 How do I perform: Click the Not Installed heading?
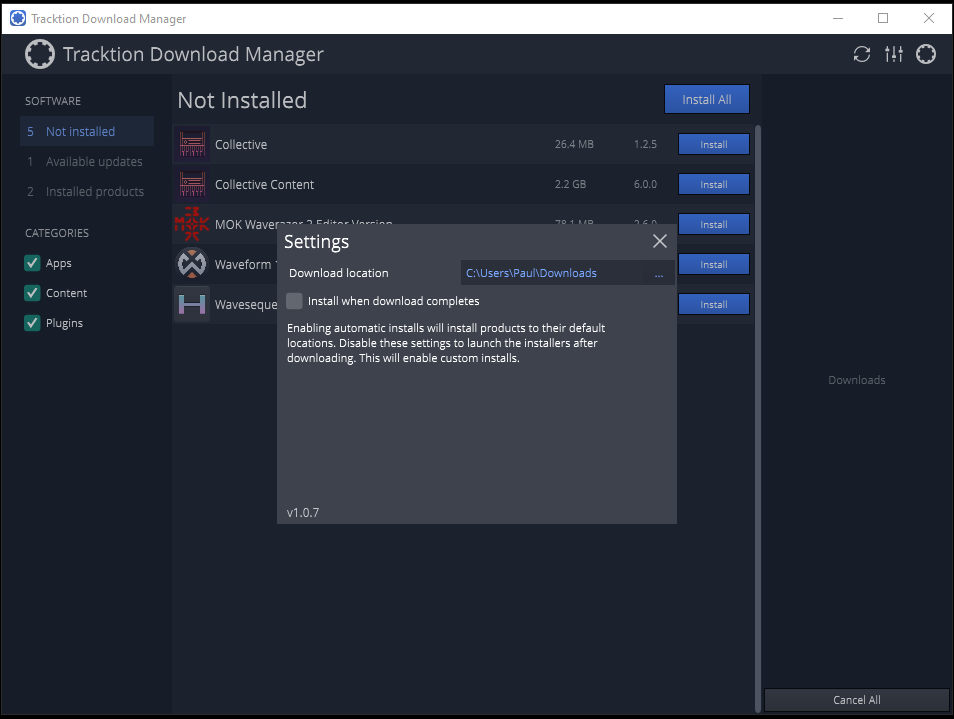click(242, 100)
